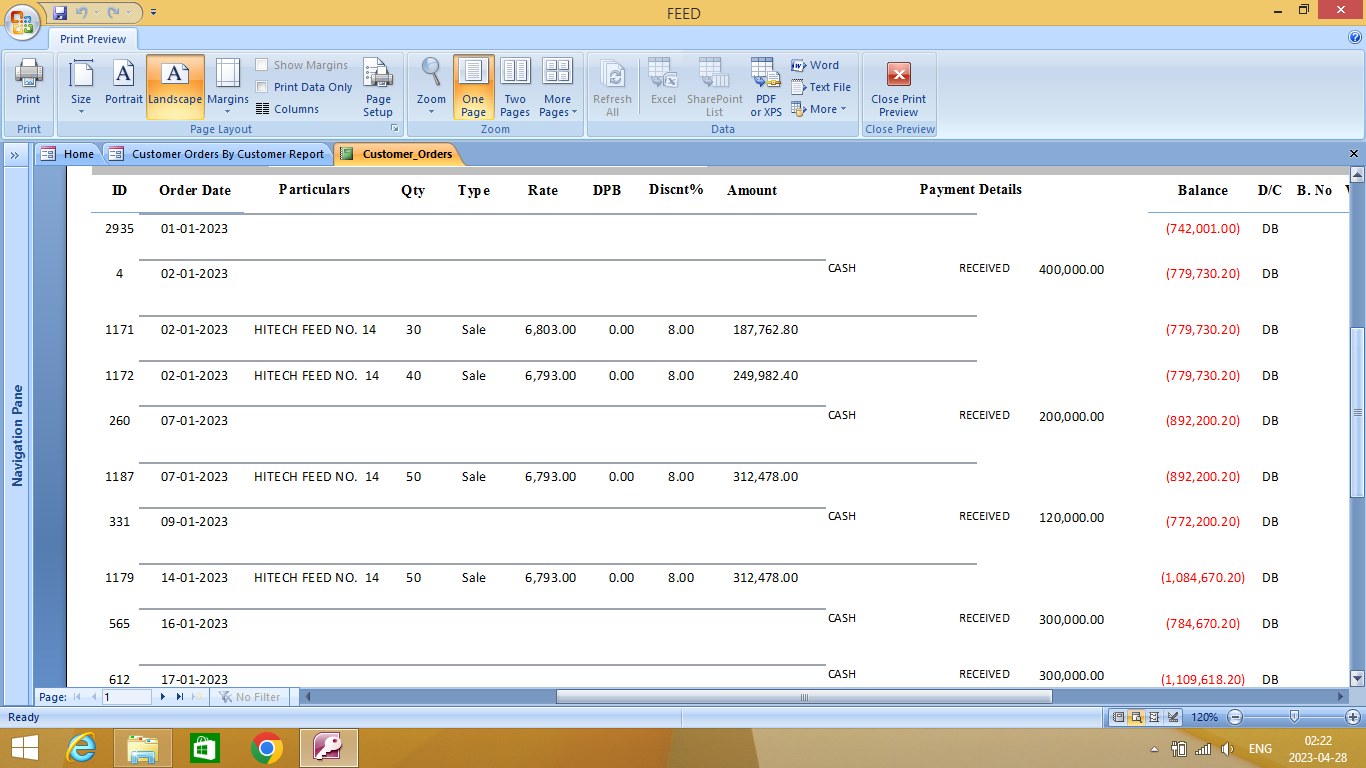The height and width of the screenshot is (768, 1366).
Task: Open Internet Explorer from taskbar
Action: pos(81,748)
